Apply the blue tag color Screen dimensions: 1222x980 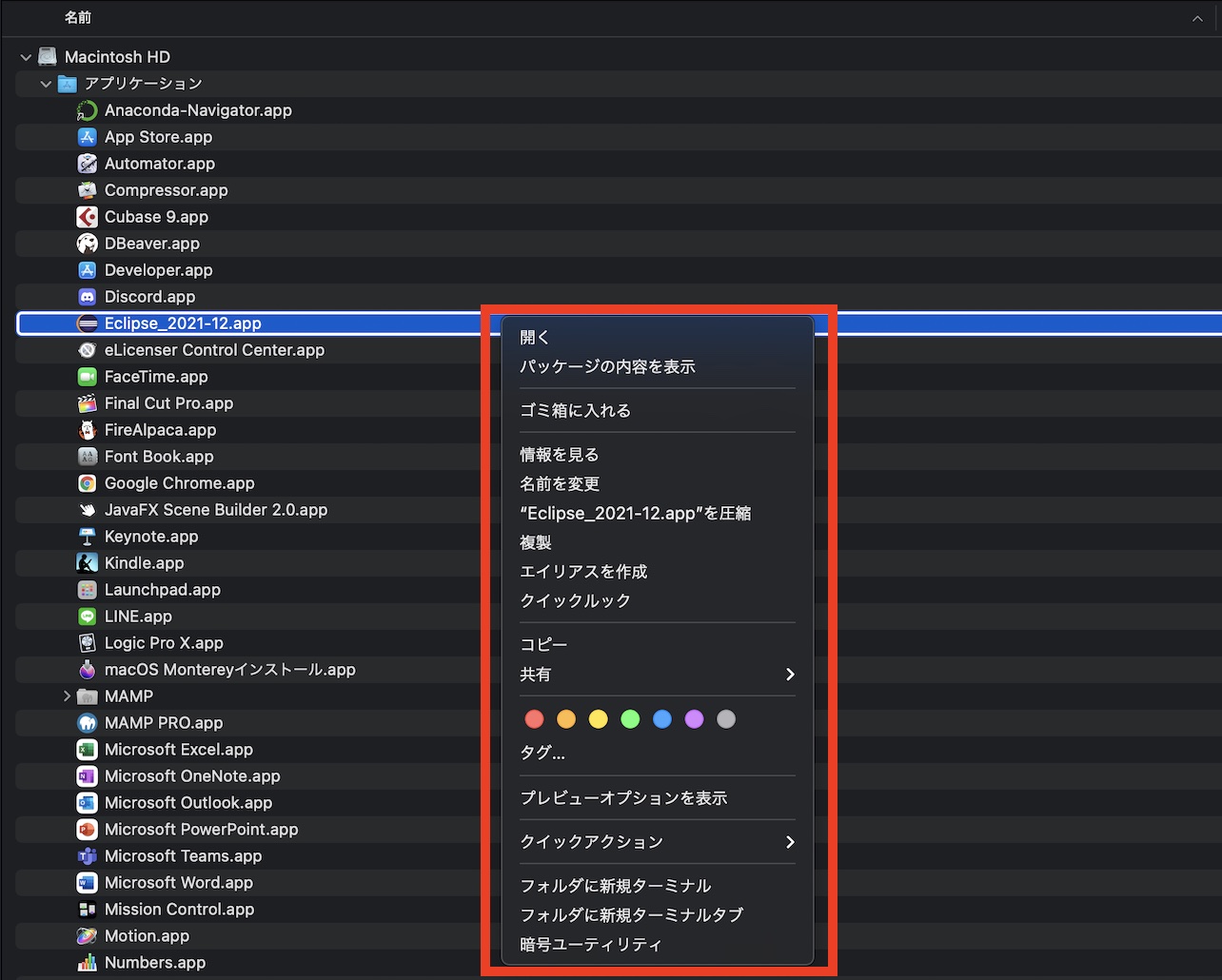662,719
